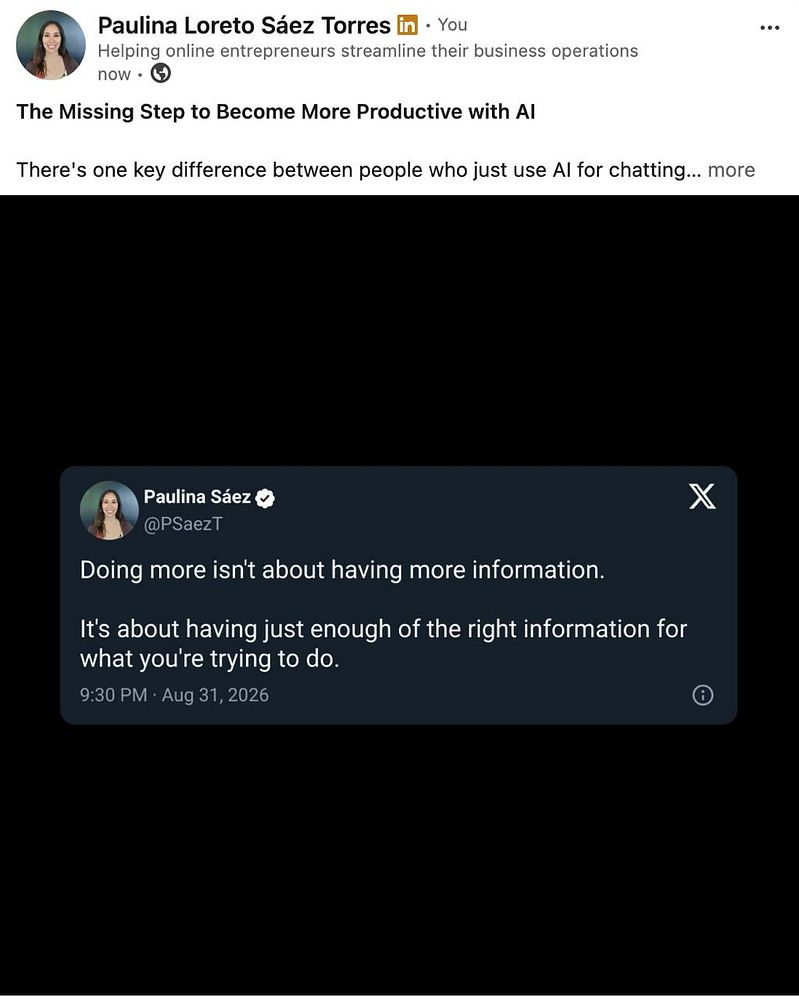Open the embedded tweet image card
This screenshot has height=1000, width=799.
click(399, 595)
